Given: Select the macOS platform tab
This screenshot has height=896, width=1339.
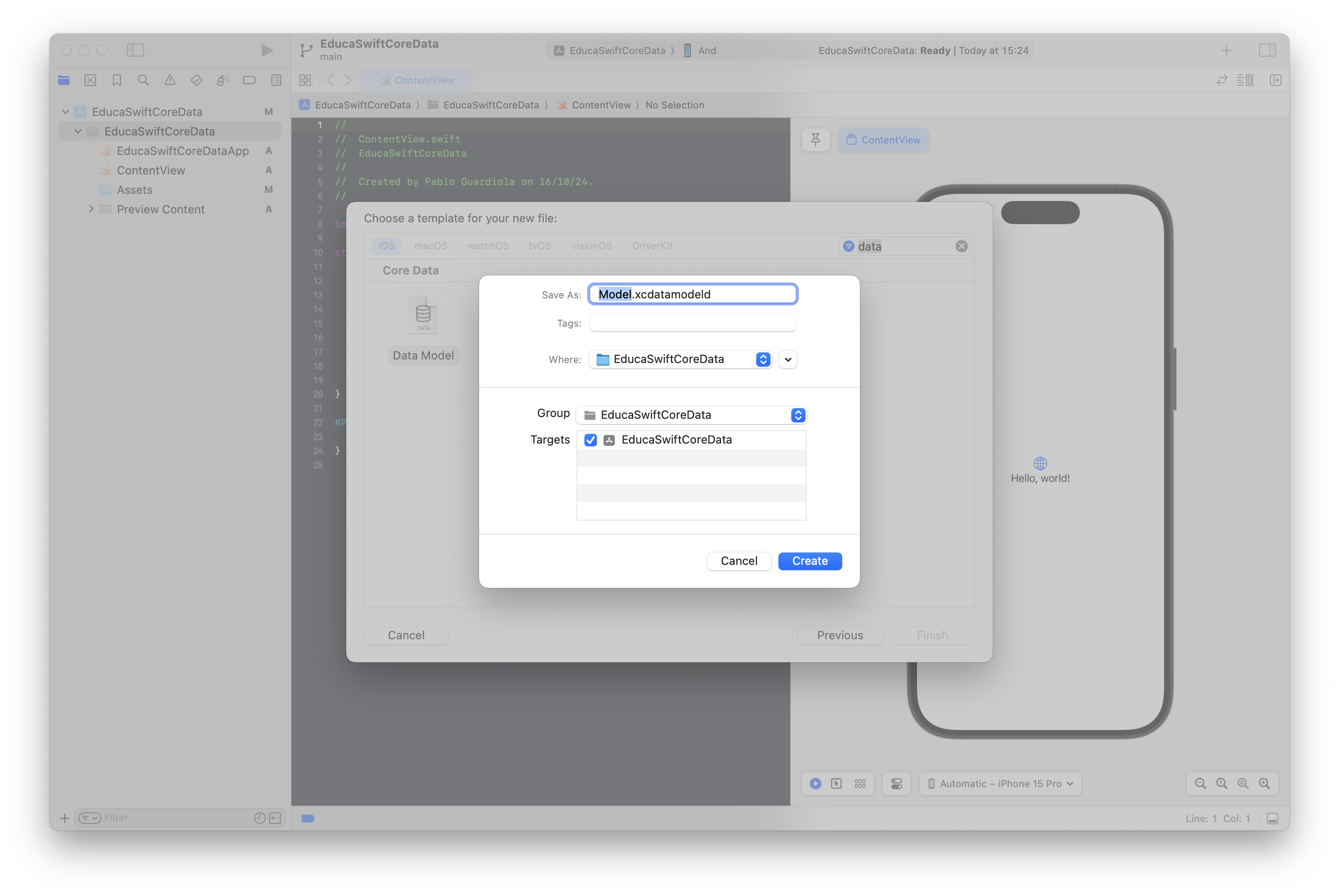Looking at the screenshot, I should (431, 246).
